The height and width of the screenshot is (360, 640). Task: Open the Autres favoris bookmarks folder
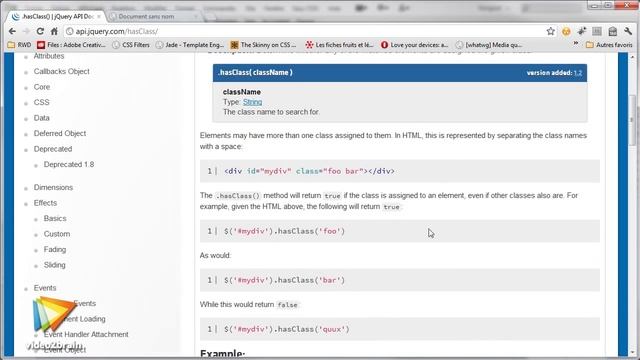609,45
